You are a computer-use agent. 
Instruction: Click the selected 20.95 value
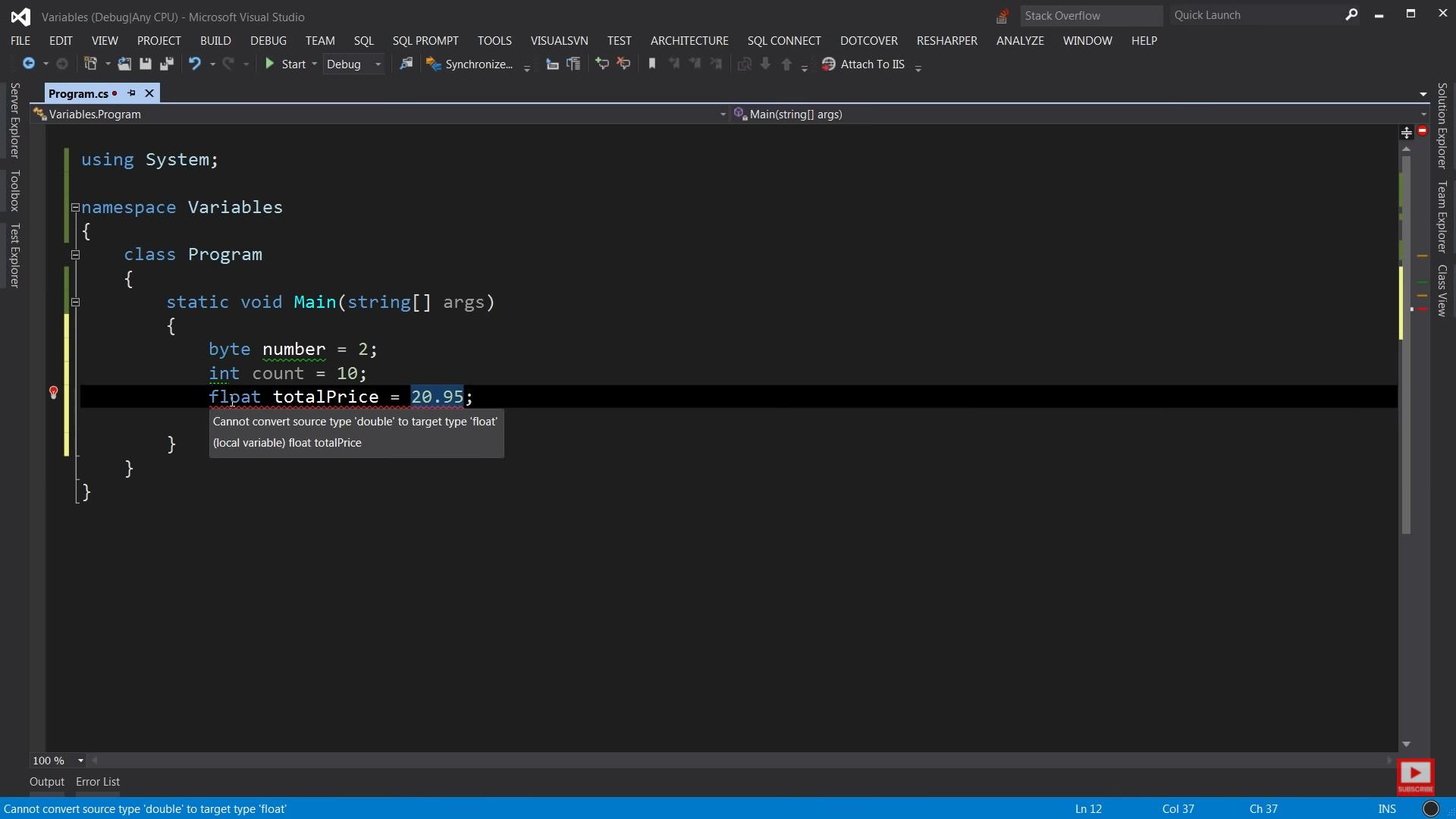coord(437,397)
